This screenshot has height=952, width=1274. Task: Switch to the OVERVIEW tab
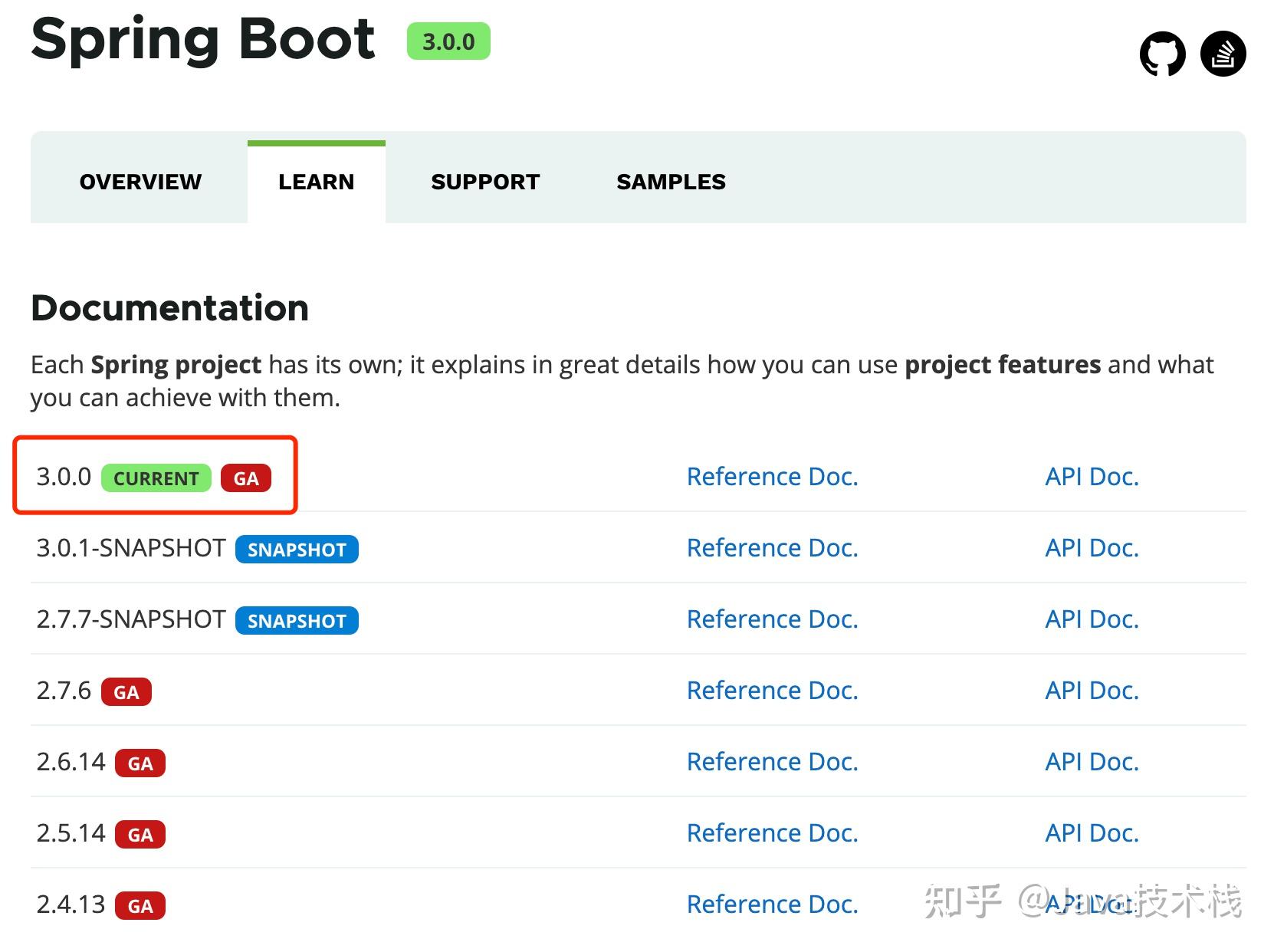pyautogui.click(x=140, y=182)
